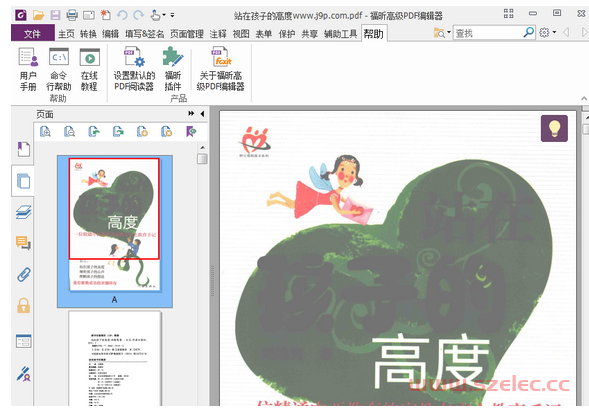Open a file with the folder icon

coord(38,15)
